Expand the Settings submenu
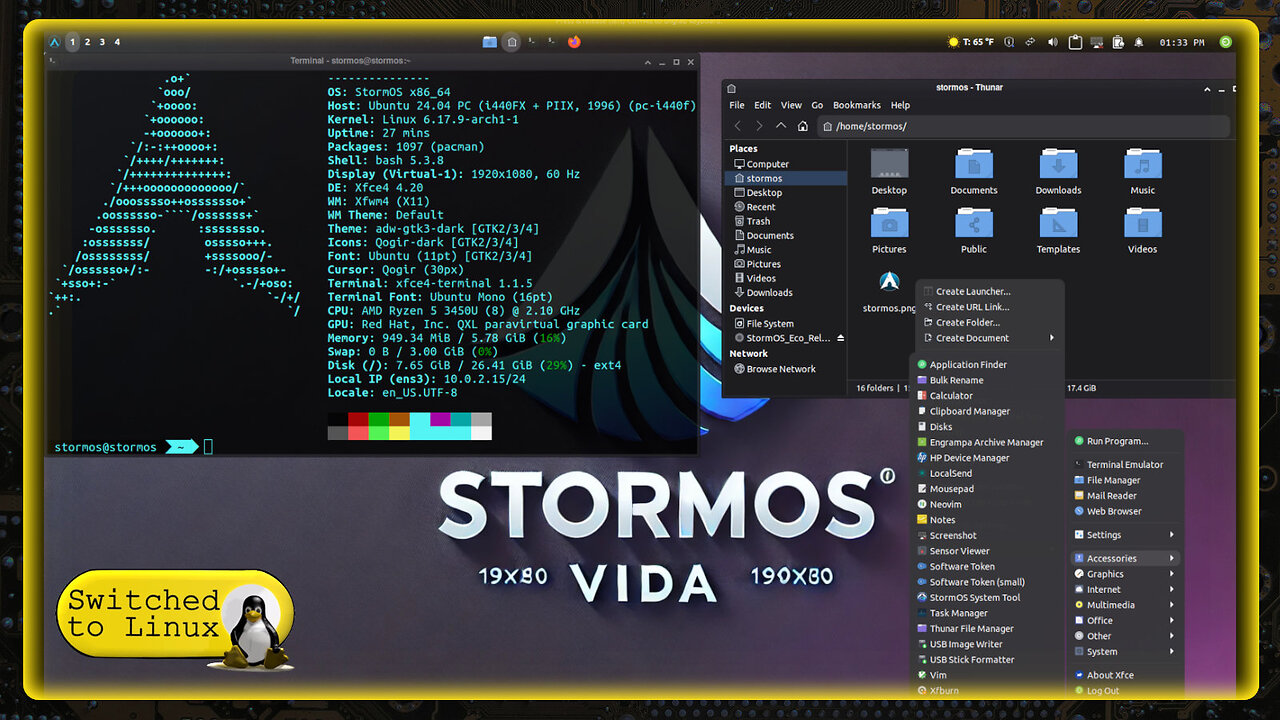The height and width of the screenshot is (720, 1280). pyautogui.click(x=1125, y=535)
